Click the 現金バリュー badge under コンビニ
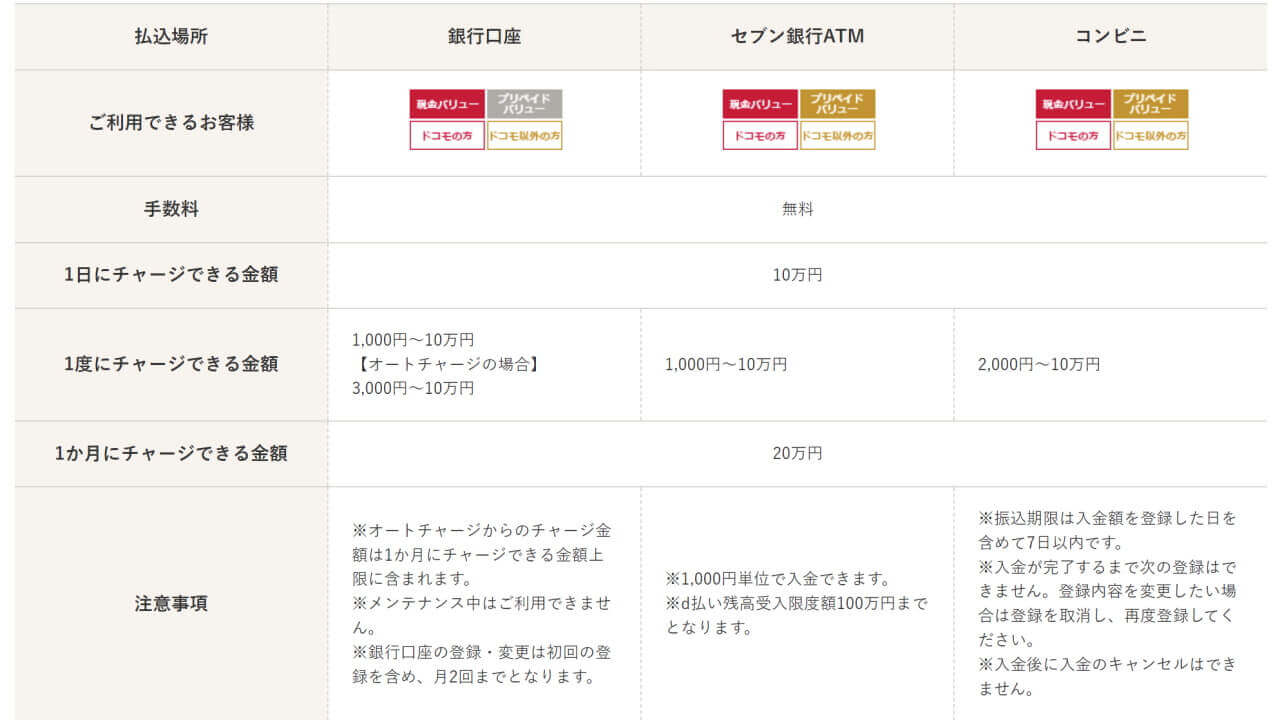The height and width of the screenshot is (720, 1280). click(x=1073, y=104)
